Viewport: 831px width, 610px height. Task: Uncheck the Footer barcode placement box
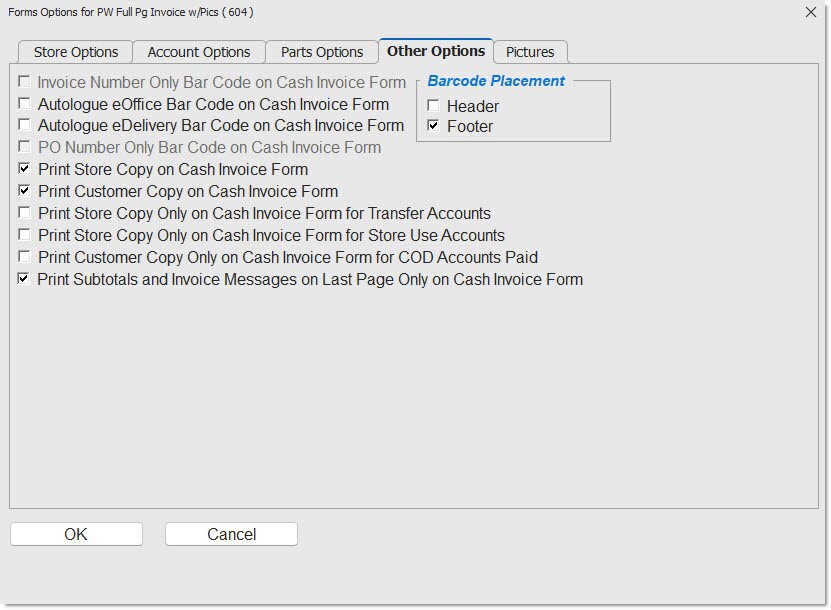click(433, 126)
